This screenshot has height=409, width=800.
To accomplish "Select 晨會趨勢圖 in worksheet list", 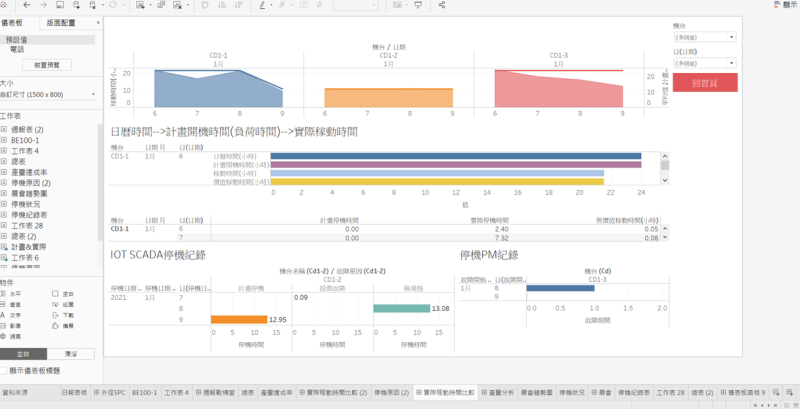I will [29, 194].
